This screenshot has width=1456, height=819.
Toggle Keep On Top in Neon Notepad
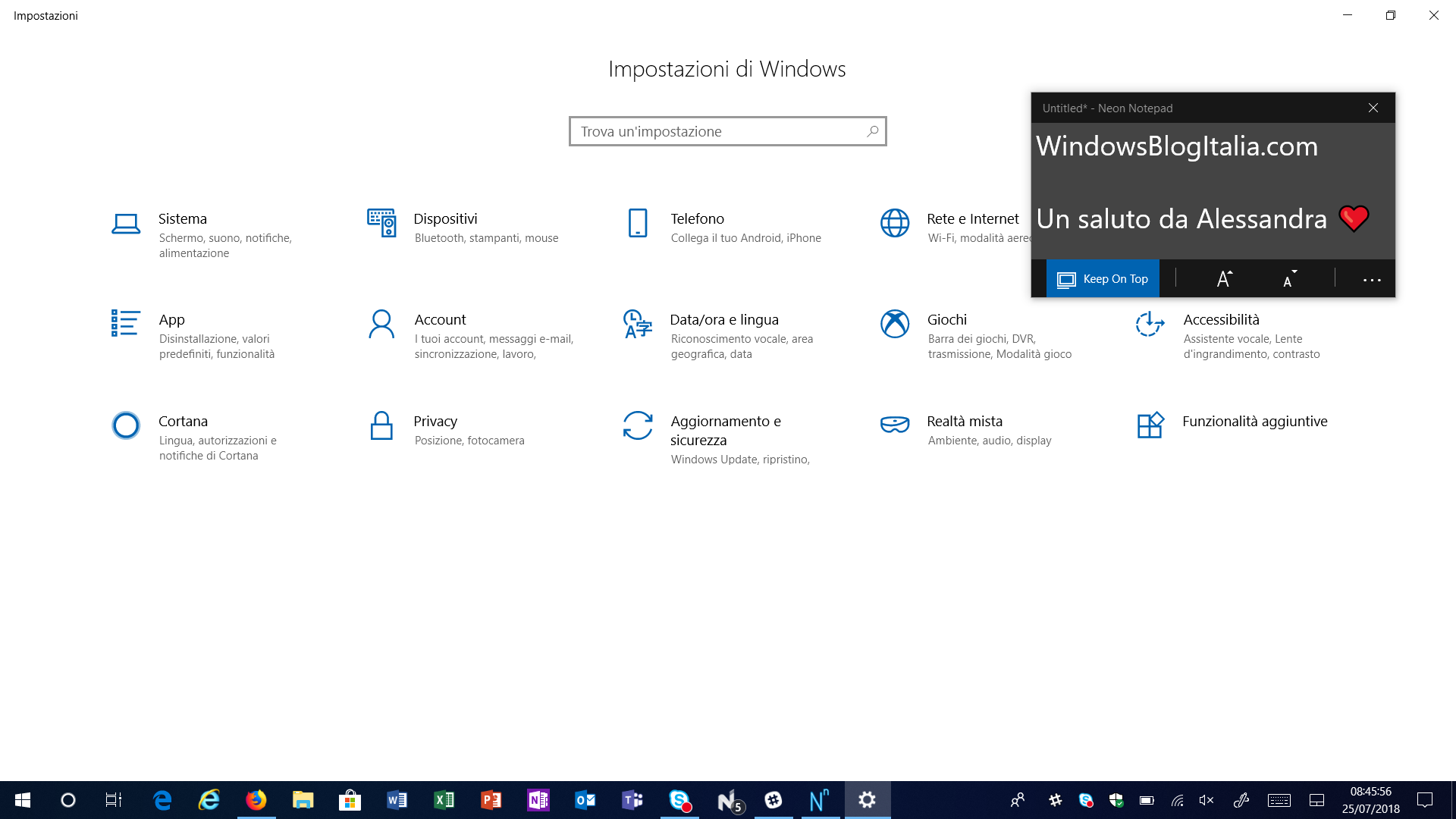[1103, 279]
